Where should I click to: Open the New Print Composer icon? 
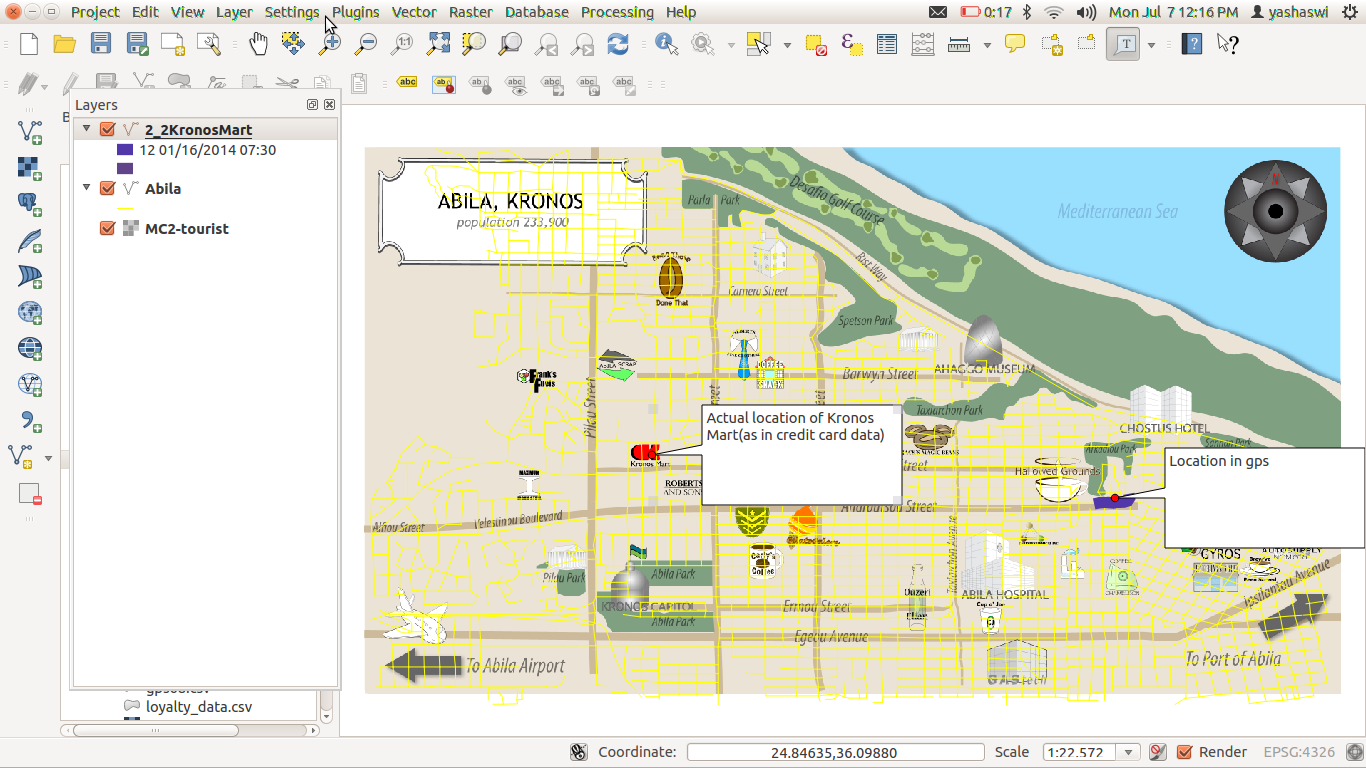(x=173, y=44)
